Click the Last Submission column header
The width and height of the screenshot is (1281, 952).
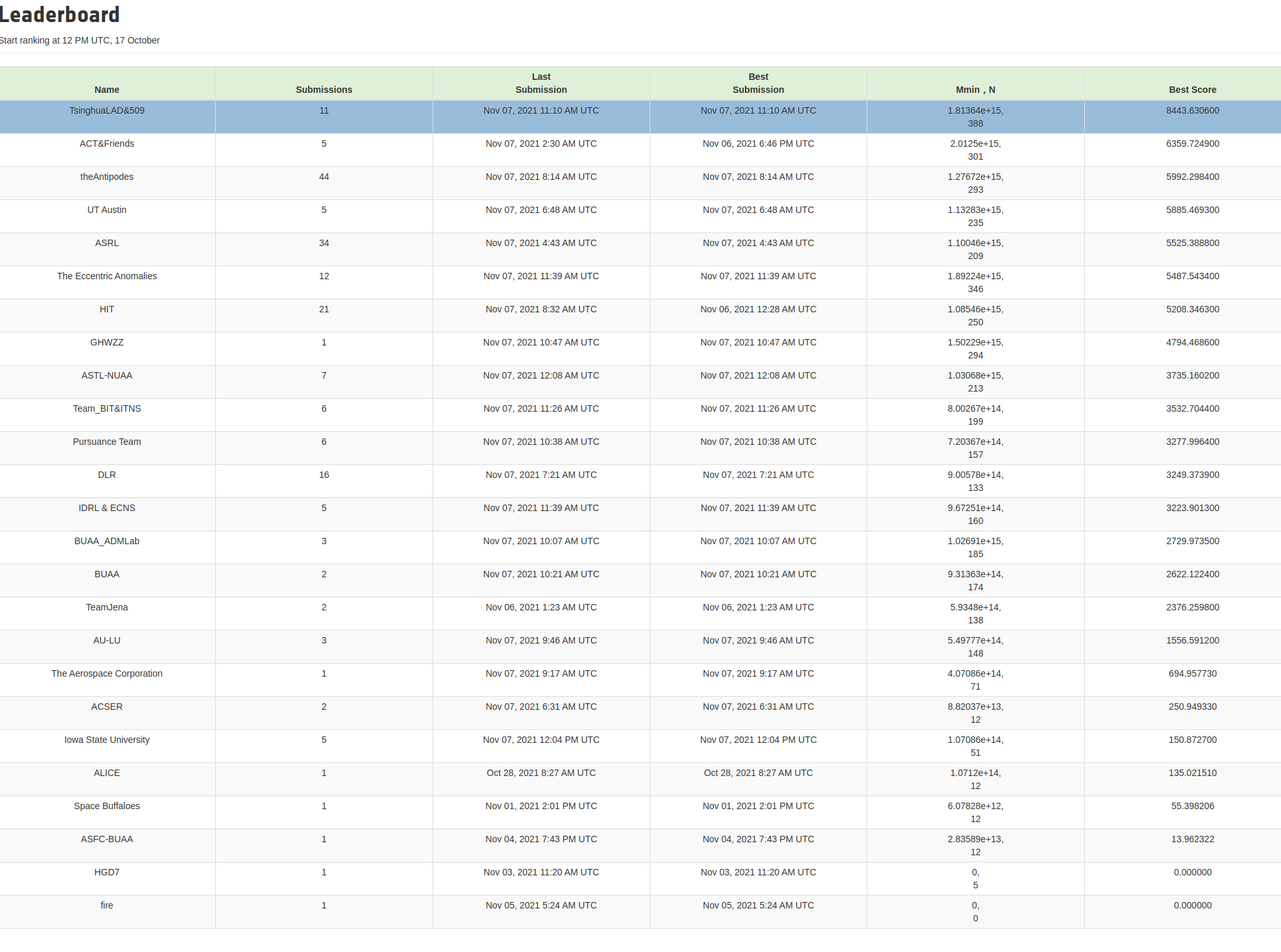pos(541,83)
